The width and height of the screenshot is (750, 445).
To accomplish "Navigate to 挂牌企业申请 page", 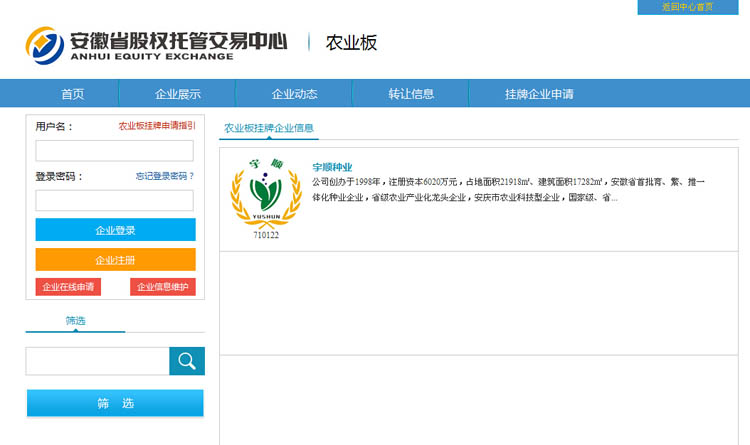I will tap(539, 94).
